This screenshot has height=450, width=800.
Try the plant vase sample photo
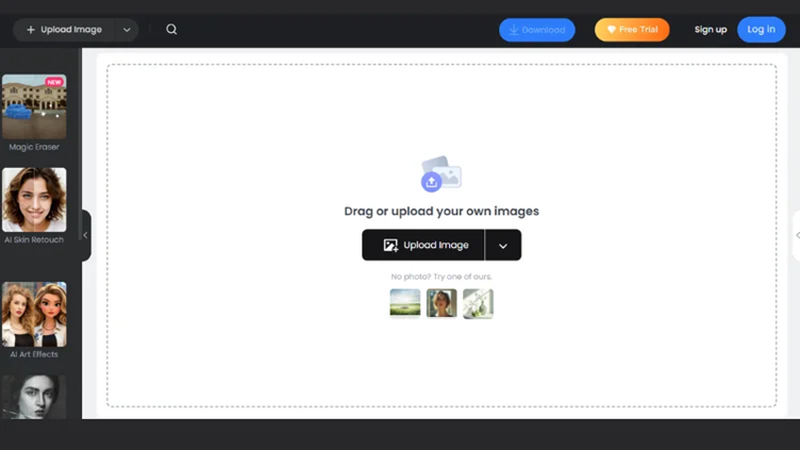click(x=478, y=304)
